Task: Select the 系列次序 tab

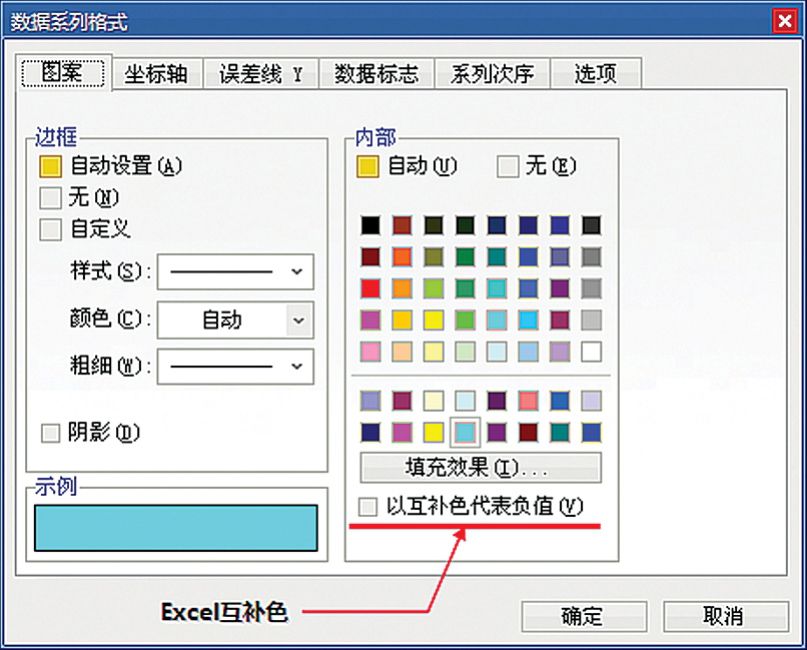Action: point(491,73)
